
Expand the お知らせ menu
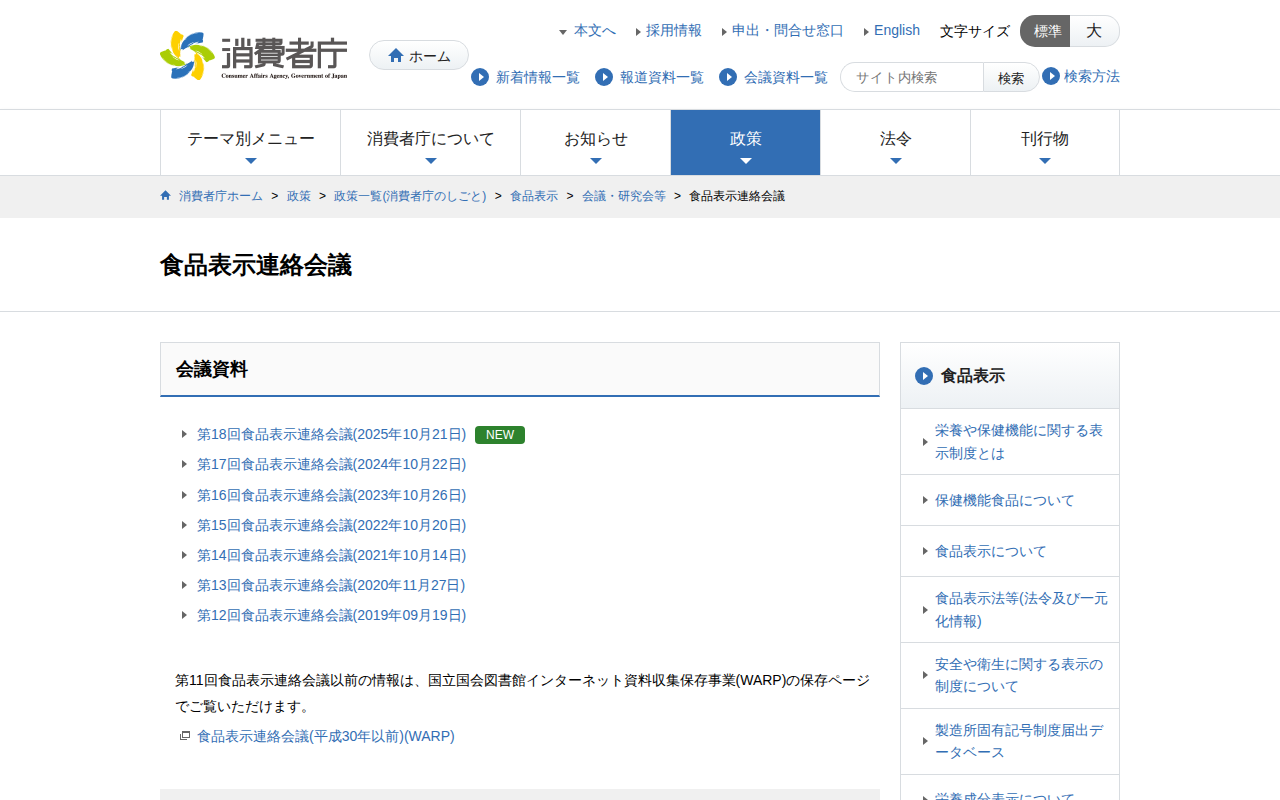[x=596, y=143]
